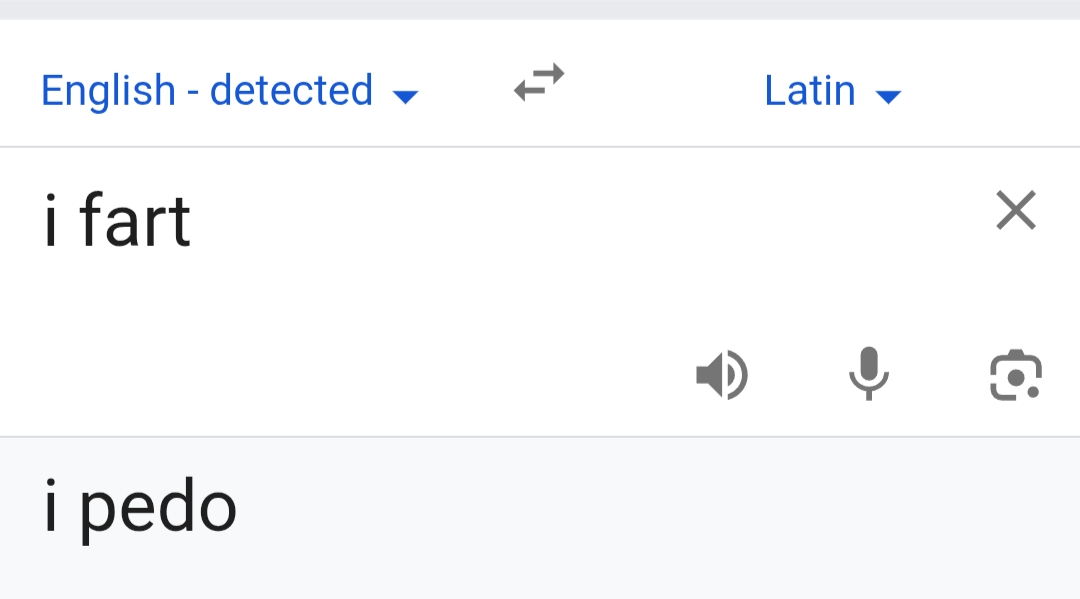
Task: Clear the entered text with the X
Action: [1016, 211]
